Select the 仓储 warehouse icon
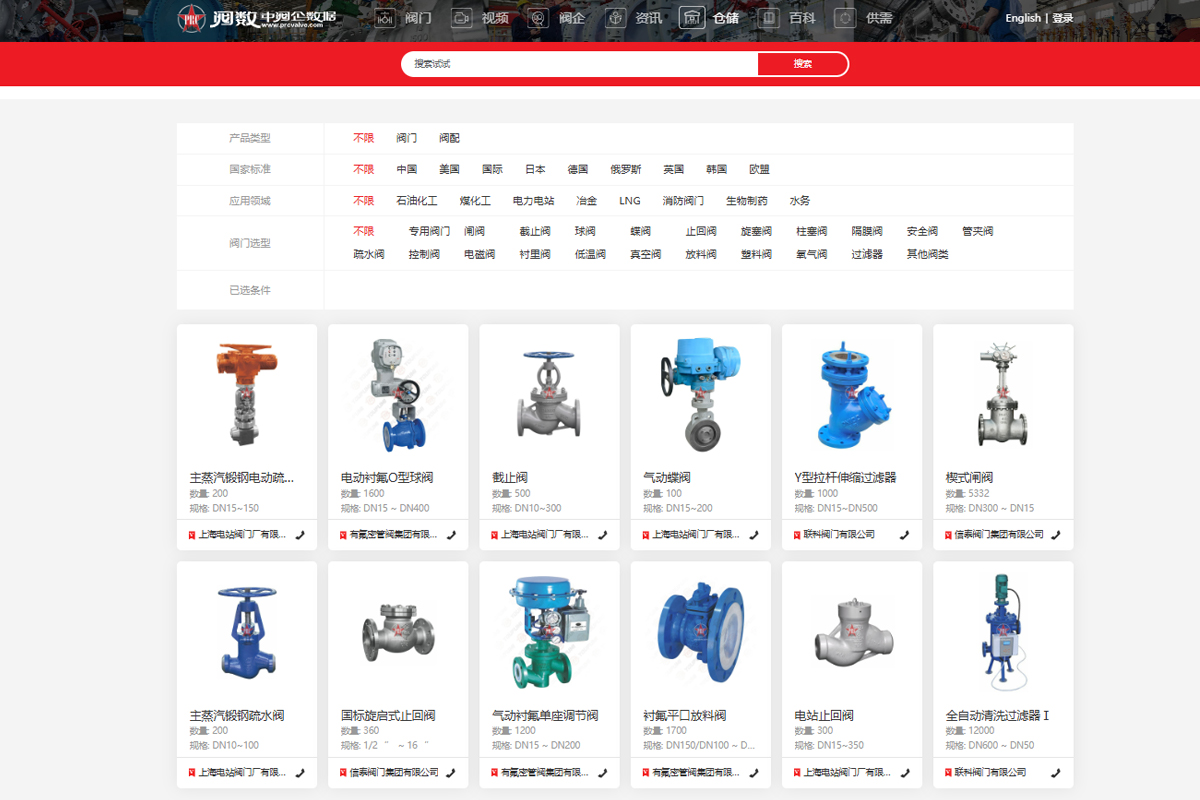This screenshot has height=800, width=1200. pyautogui.click(x=692, y=18)
